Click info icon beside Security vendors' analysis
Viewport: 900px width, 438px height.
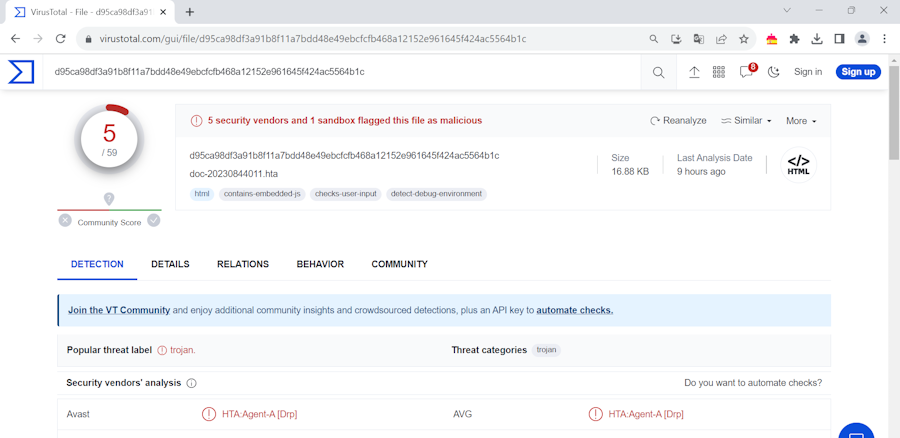coord(192,383)
